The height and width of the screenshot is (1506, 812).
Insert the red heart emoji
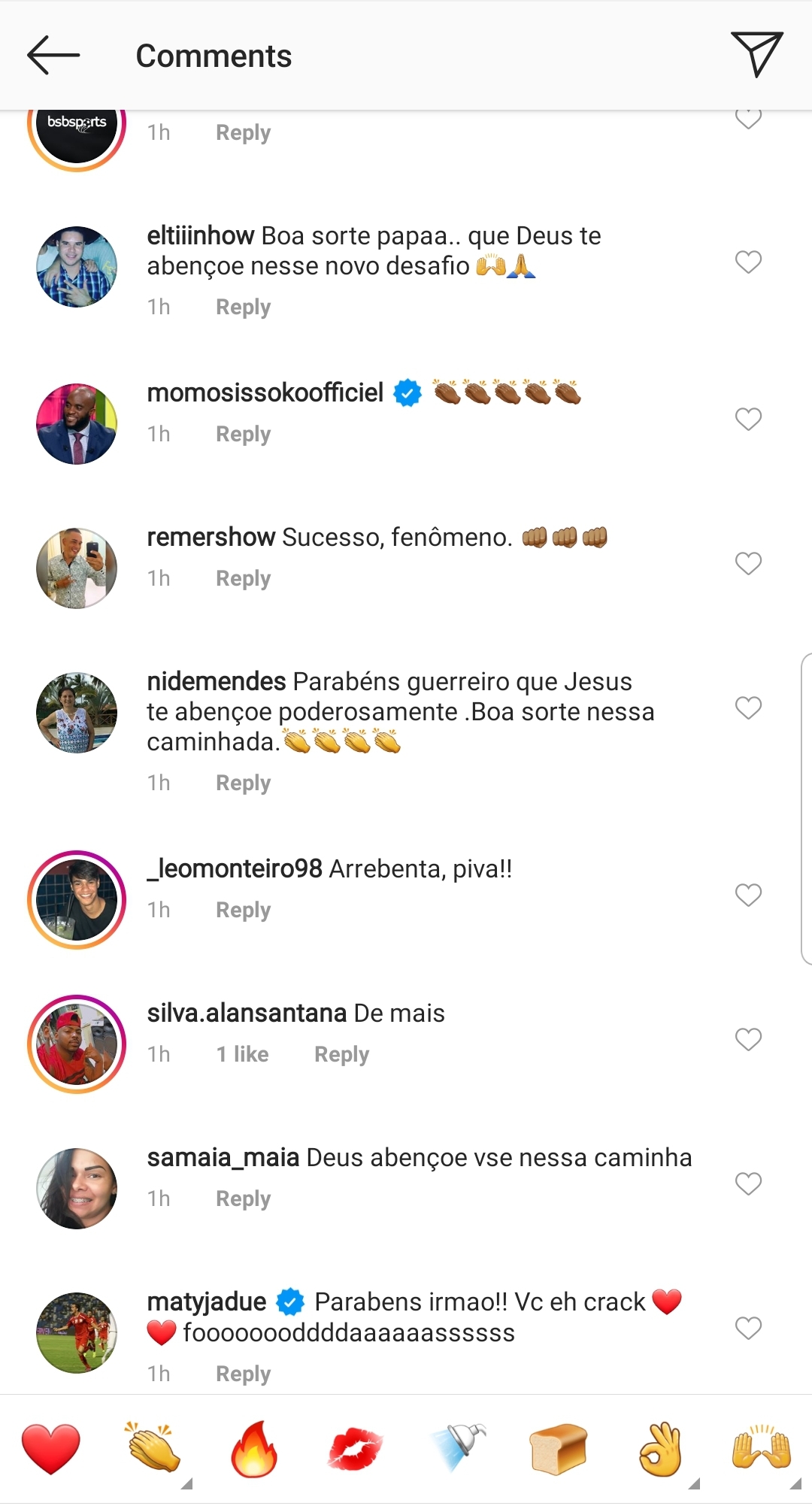51,1448
